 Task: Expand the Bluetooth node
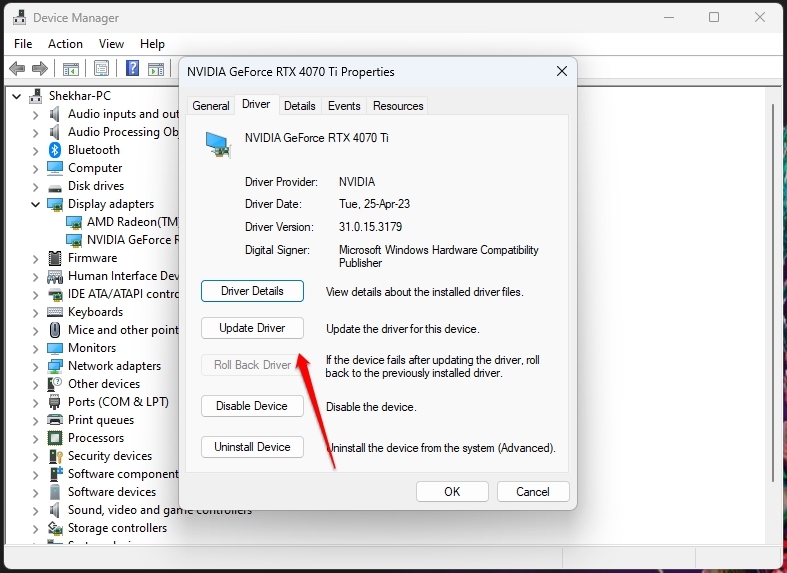tap(35, 151)
